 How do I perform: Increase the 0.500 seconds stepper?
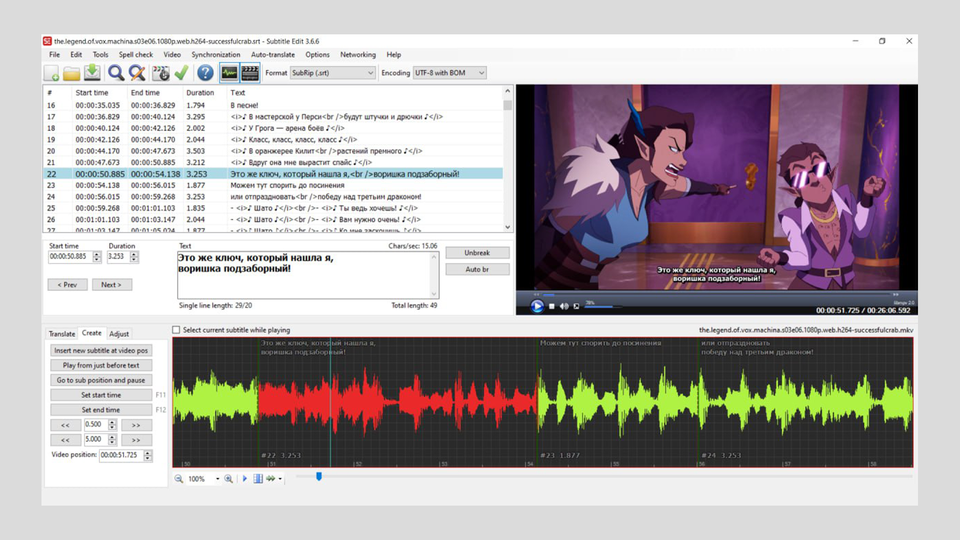[x=112, y=422]
